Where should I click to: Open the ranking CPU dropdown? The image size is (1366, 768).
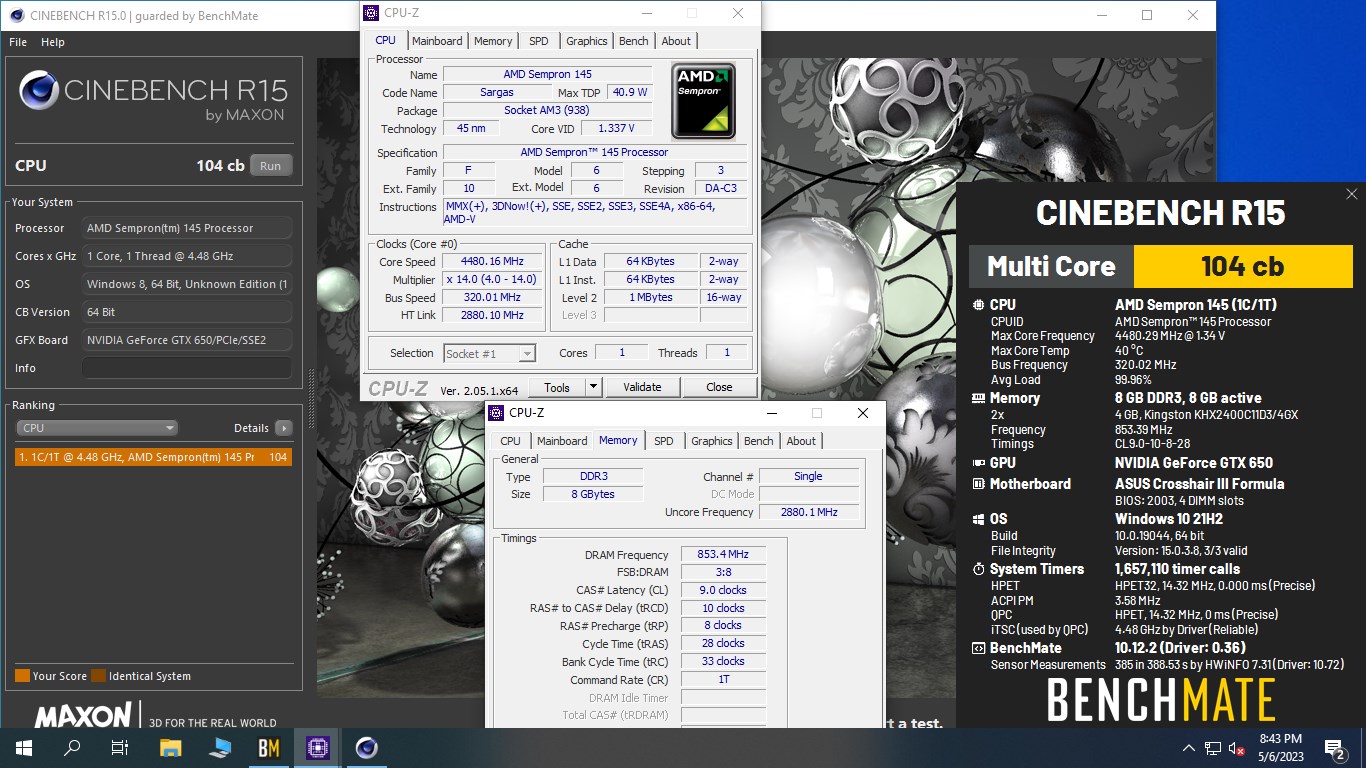click(97, 428)
